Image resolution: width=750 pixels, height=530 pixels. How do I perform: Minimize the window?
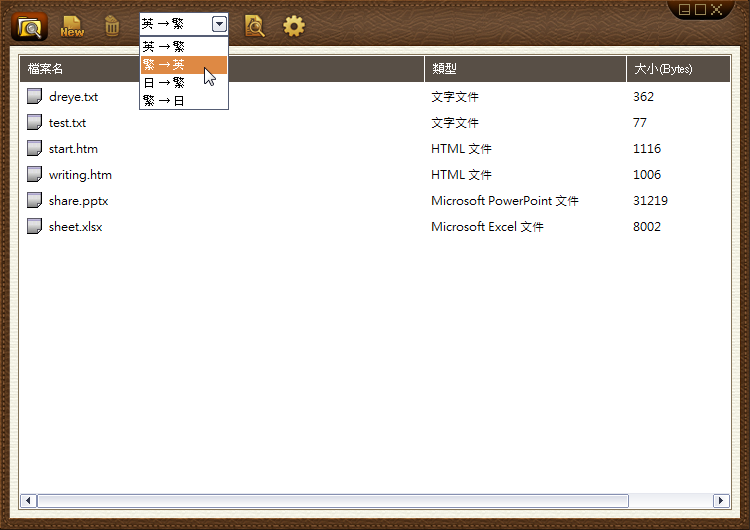click(684, 10)
